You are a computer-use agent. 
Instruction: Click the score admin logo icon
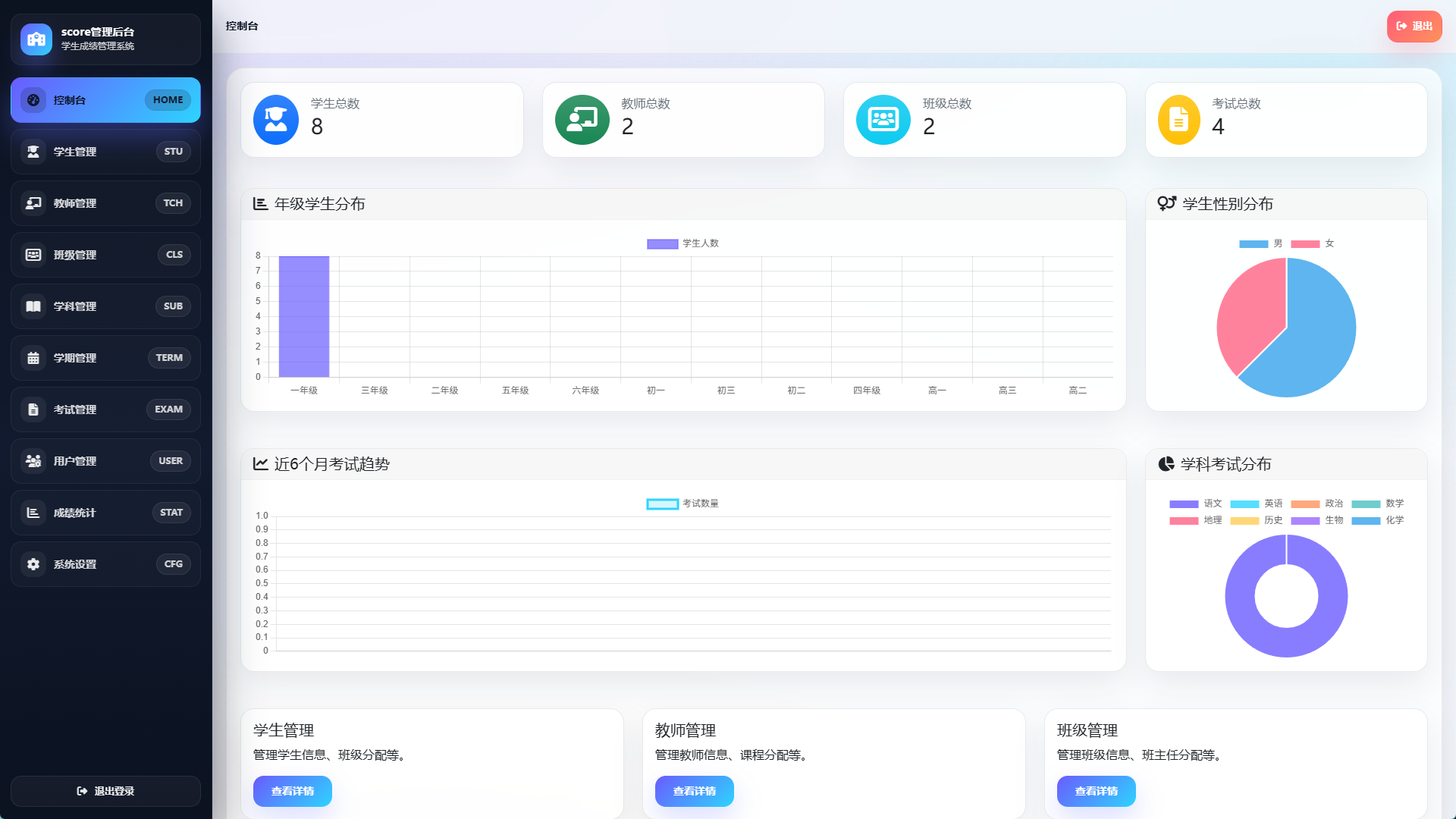click(36, 39)
